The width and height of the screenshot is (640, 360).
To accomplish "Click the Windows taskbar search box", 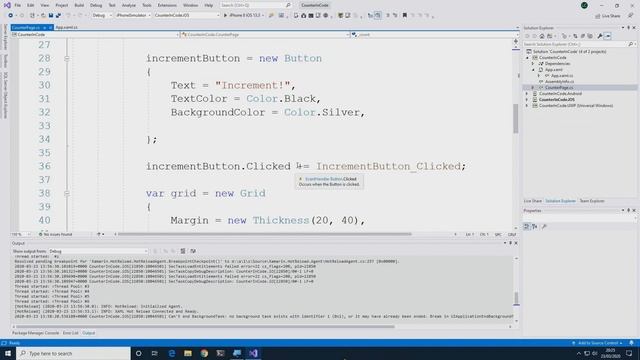I will pyautogui.click(x=73, y=353).
